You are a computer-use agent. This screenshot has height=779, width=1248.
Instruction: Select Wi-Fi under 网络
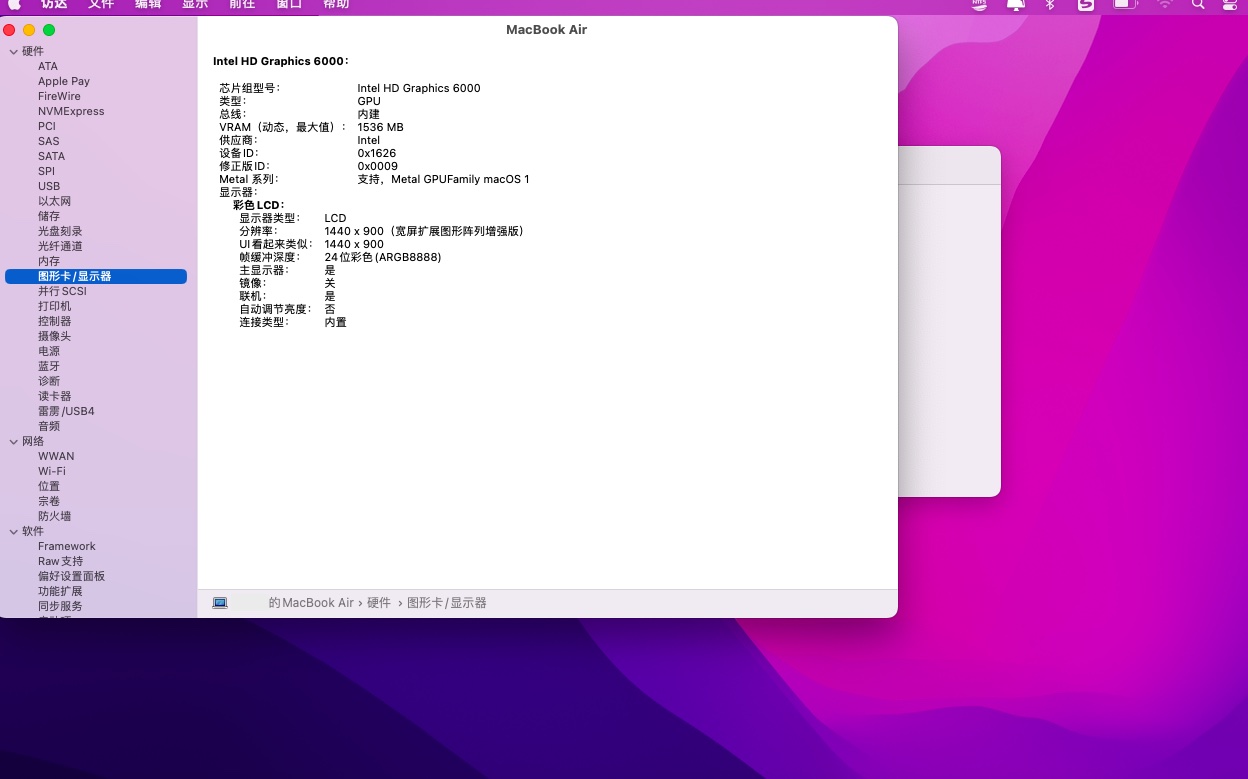point(52,471)
